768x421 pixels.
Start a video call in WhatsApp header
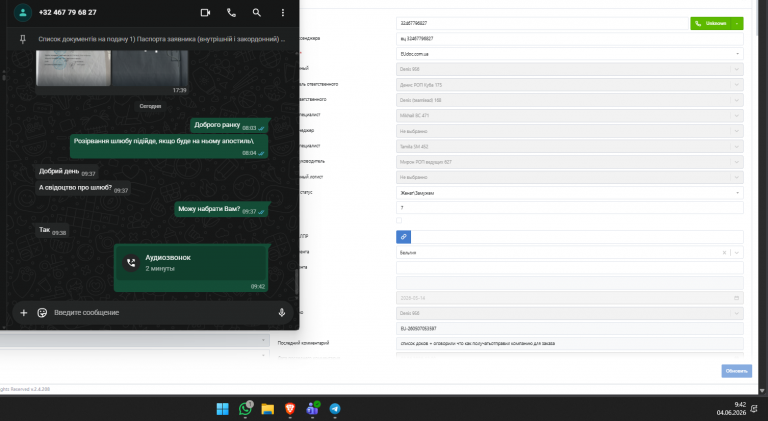pos(205,13)
